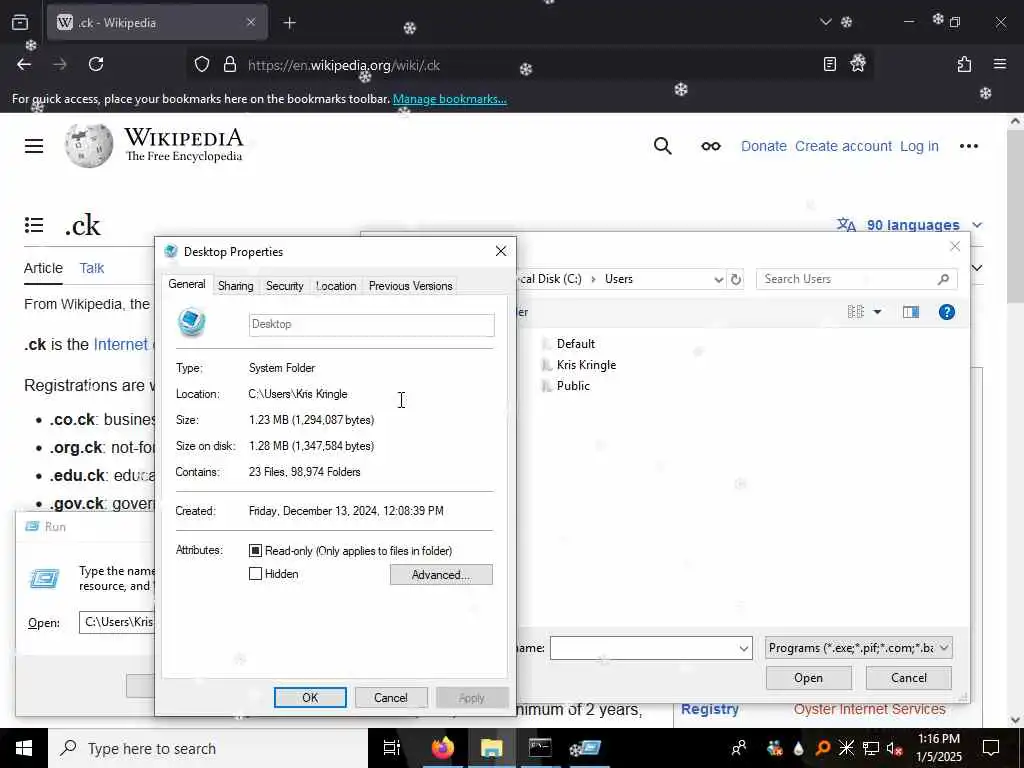Open Wikipedia personal tools ellipsis
1024x768 pixels.
968,146
